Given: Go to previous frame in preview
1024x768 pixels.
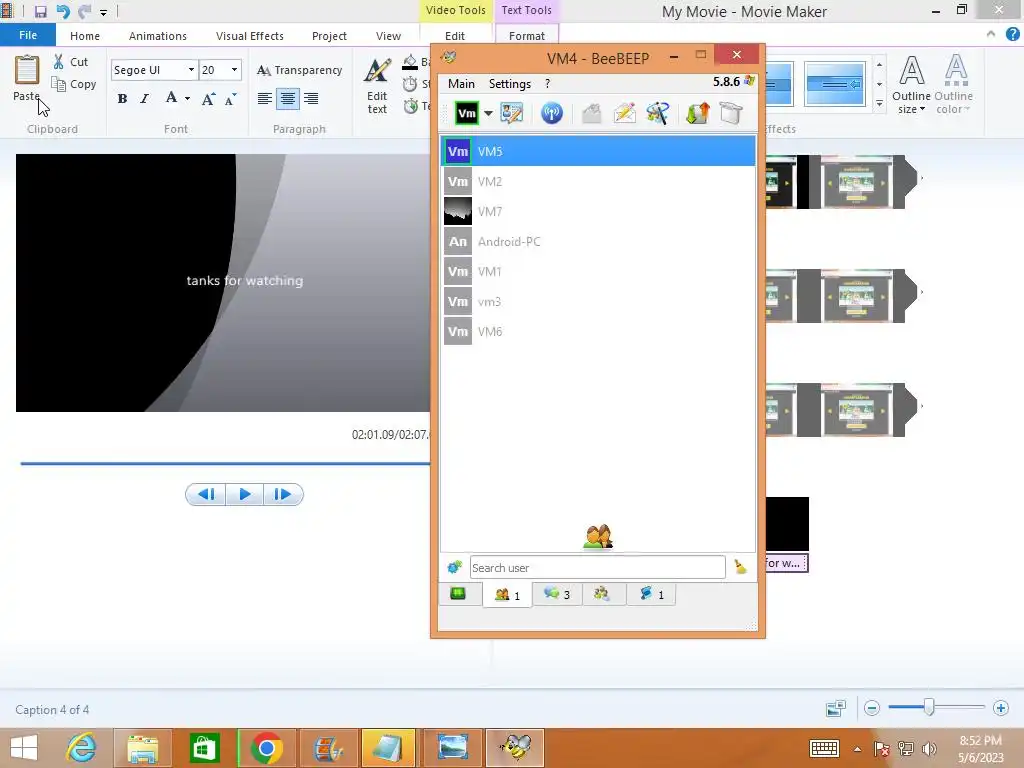Looking at the screenshot, I should pos(206,494).
